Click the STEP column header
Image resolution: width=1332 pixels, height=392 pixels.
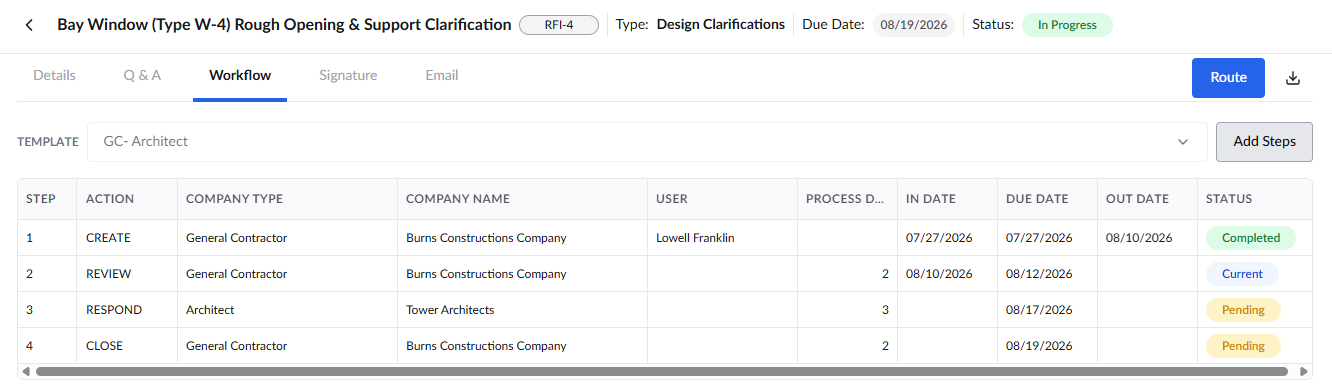tap(47, 199)
